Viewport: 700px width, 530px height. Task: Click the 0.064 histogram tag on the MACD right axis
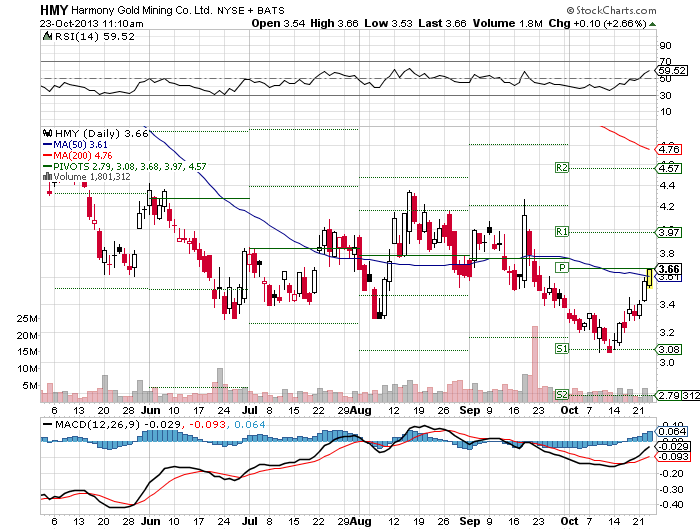(671, 432)
